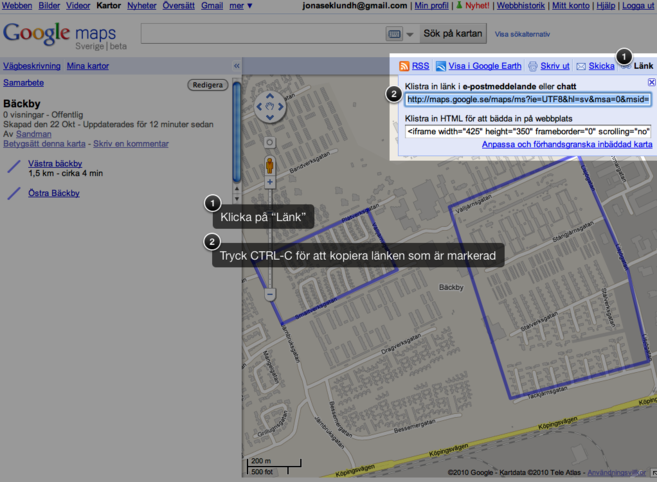This screenshot has width=657, height=482.
Task: Click the Redigera button
Action: click(x=208, y=85)
